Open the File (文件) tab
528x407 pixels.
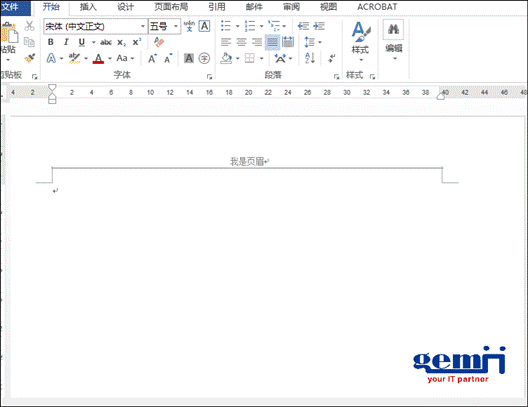[15, 7]
